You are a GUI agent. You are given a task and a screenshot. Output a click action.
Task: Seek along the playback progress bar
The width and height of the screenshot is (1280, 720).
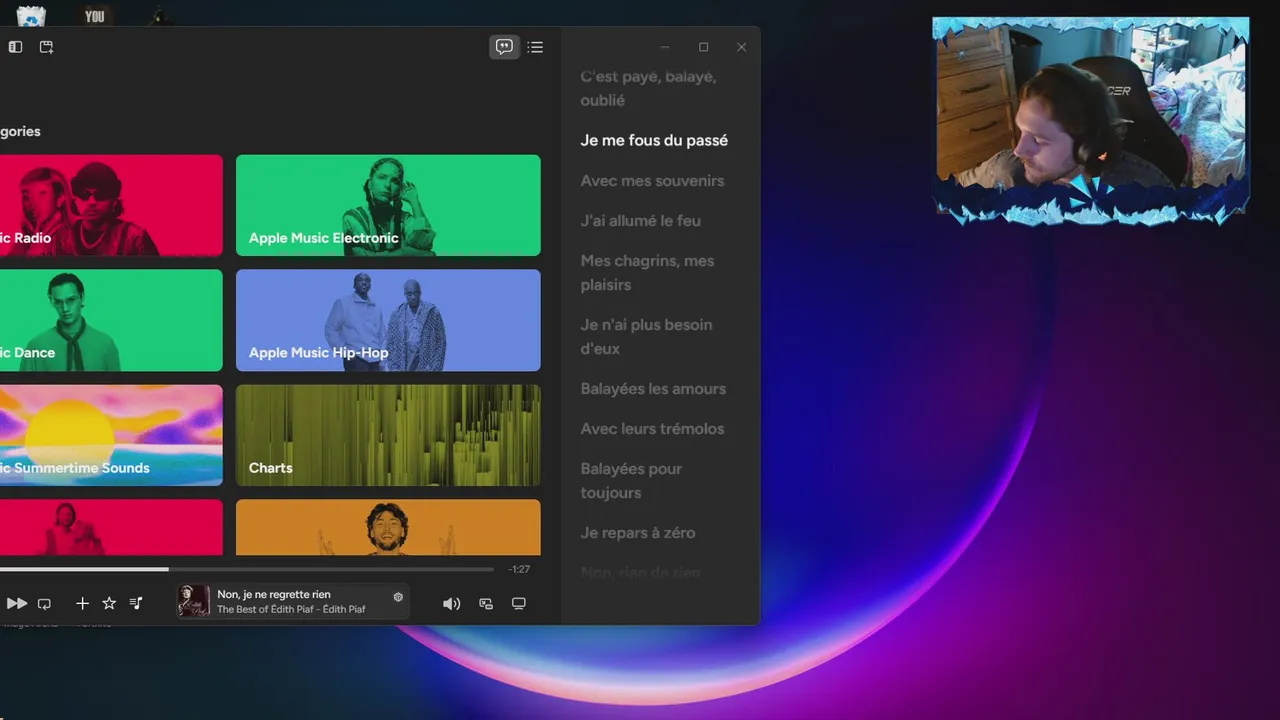click(247, 569)
